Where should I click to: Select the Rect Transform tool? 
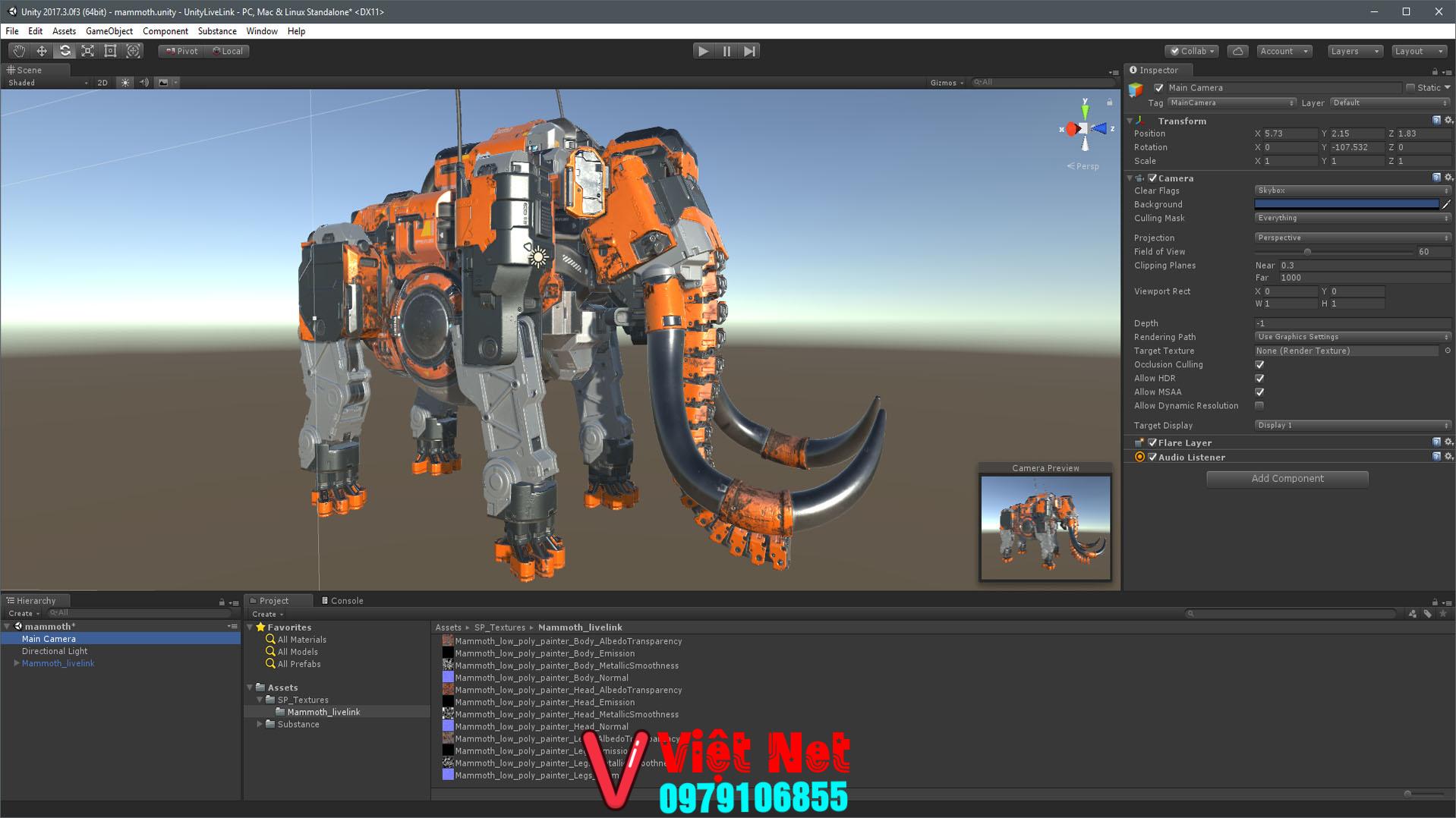[111, 51]
